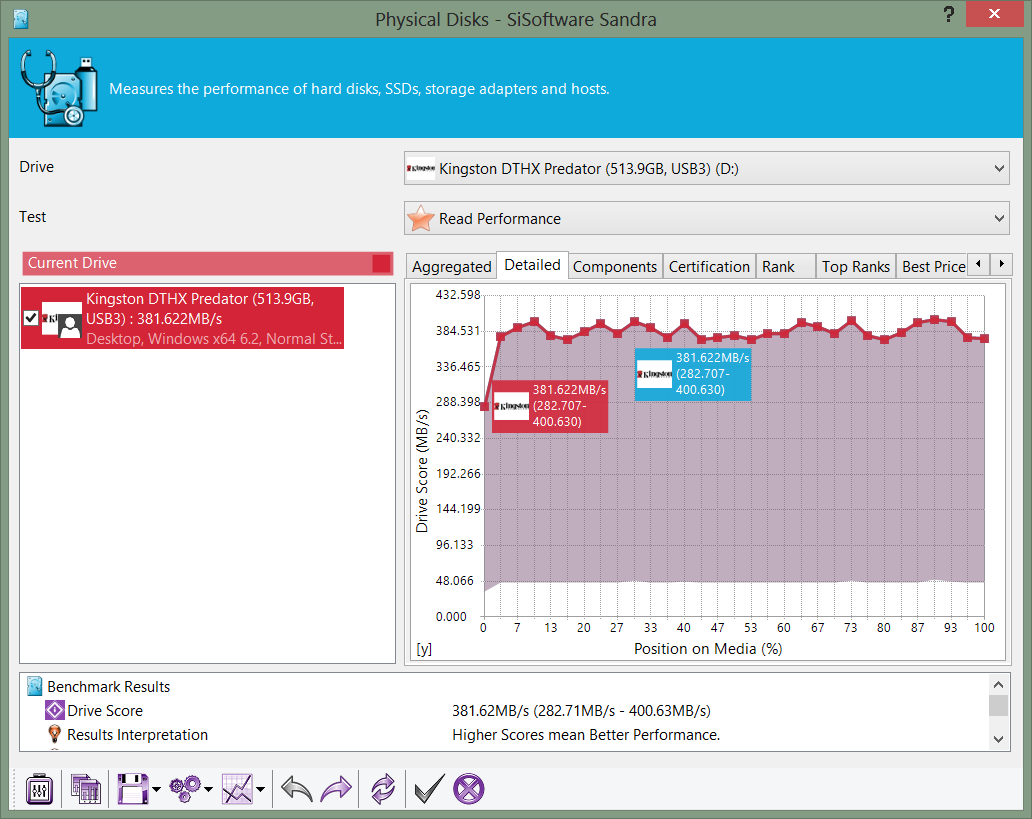The width and height of the screenshot is (1032, 819).
Task: Switch to the Best Price tab
Action: [x=933, y=267]
